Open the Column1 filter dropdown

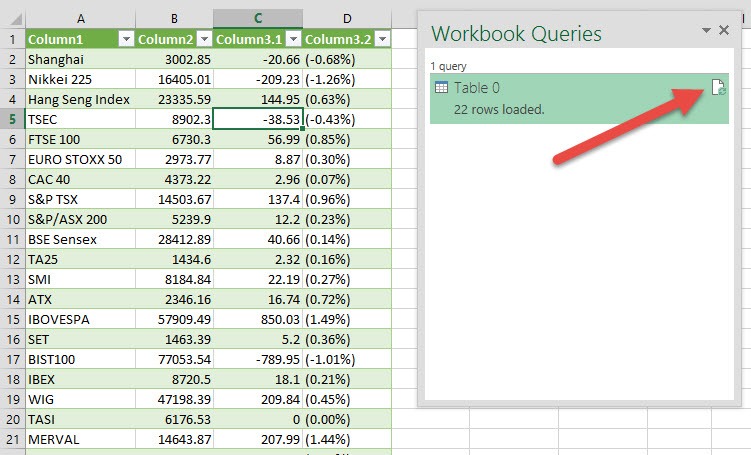tap(126, 39)
